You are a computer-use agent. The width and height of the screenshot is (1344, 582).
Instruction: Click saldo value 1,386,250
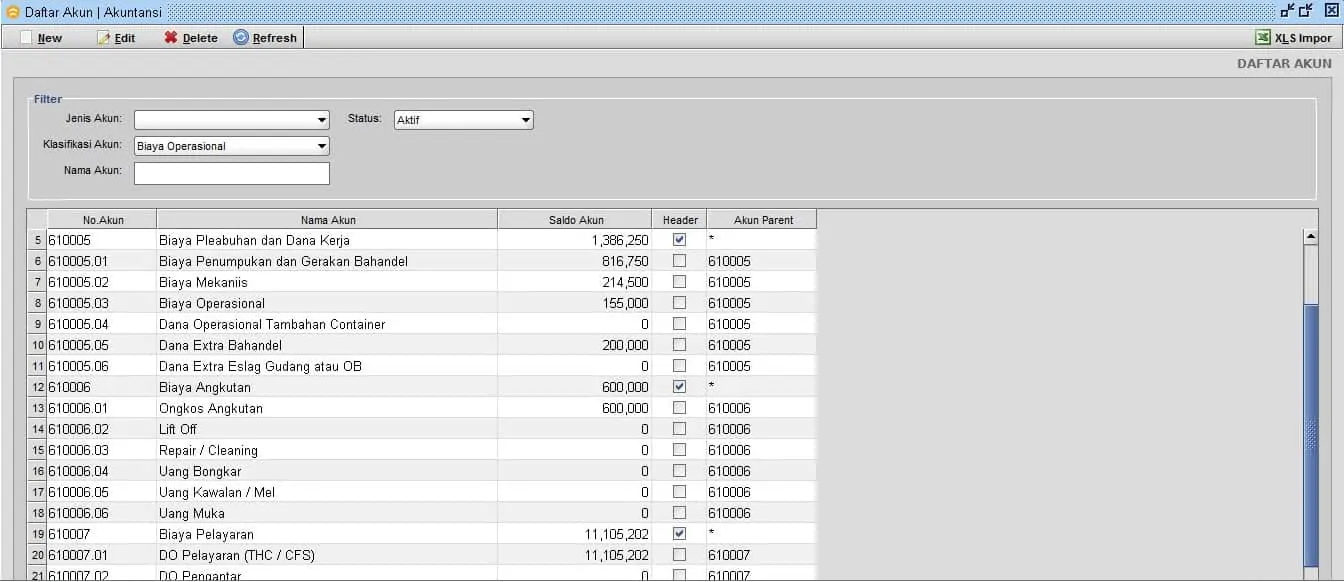tap(620, 240)
